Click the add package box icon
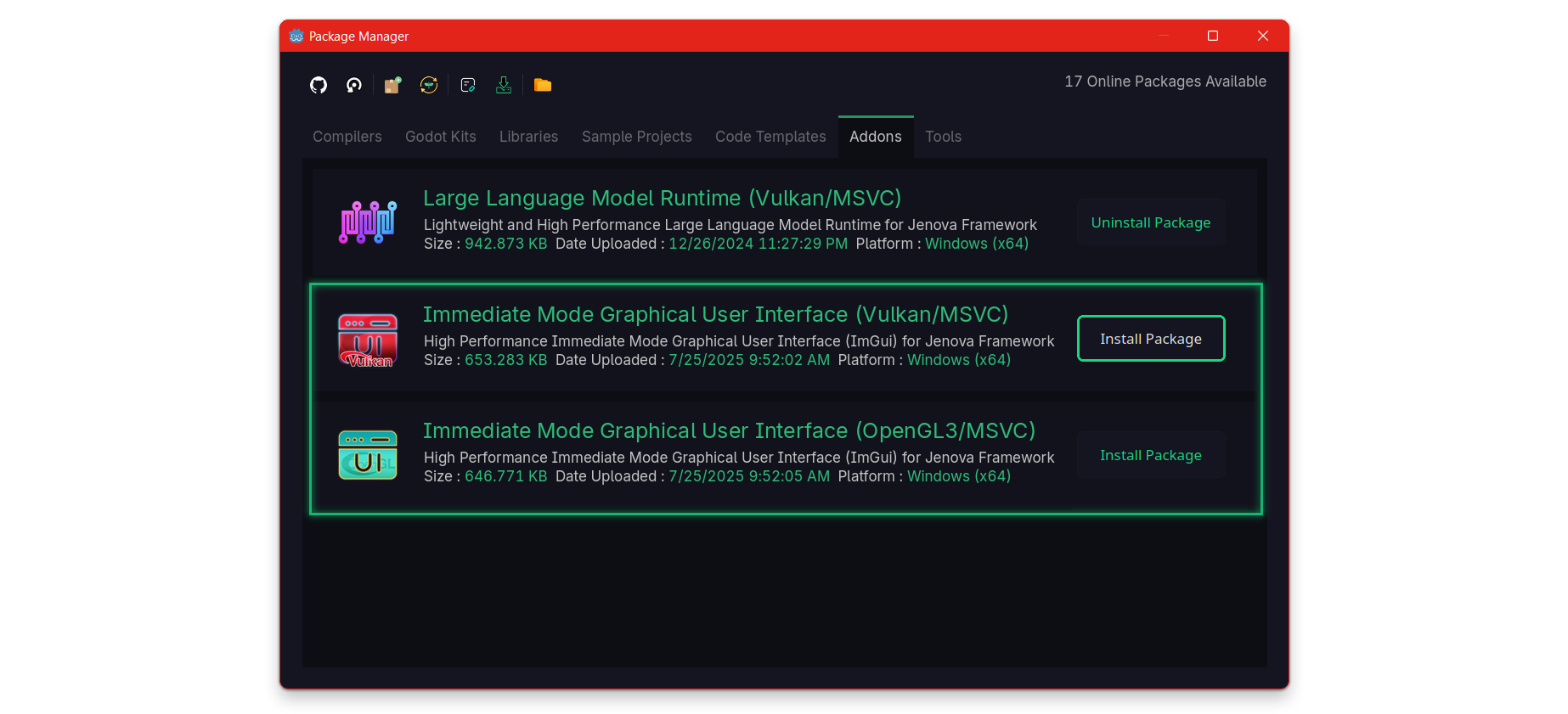Image resolution: width=1568 pixels, height=714 pixels. [x=392, y=85]
